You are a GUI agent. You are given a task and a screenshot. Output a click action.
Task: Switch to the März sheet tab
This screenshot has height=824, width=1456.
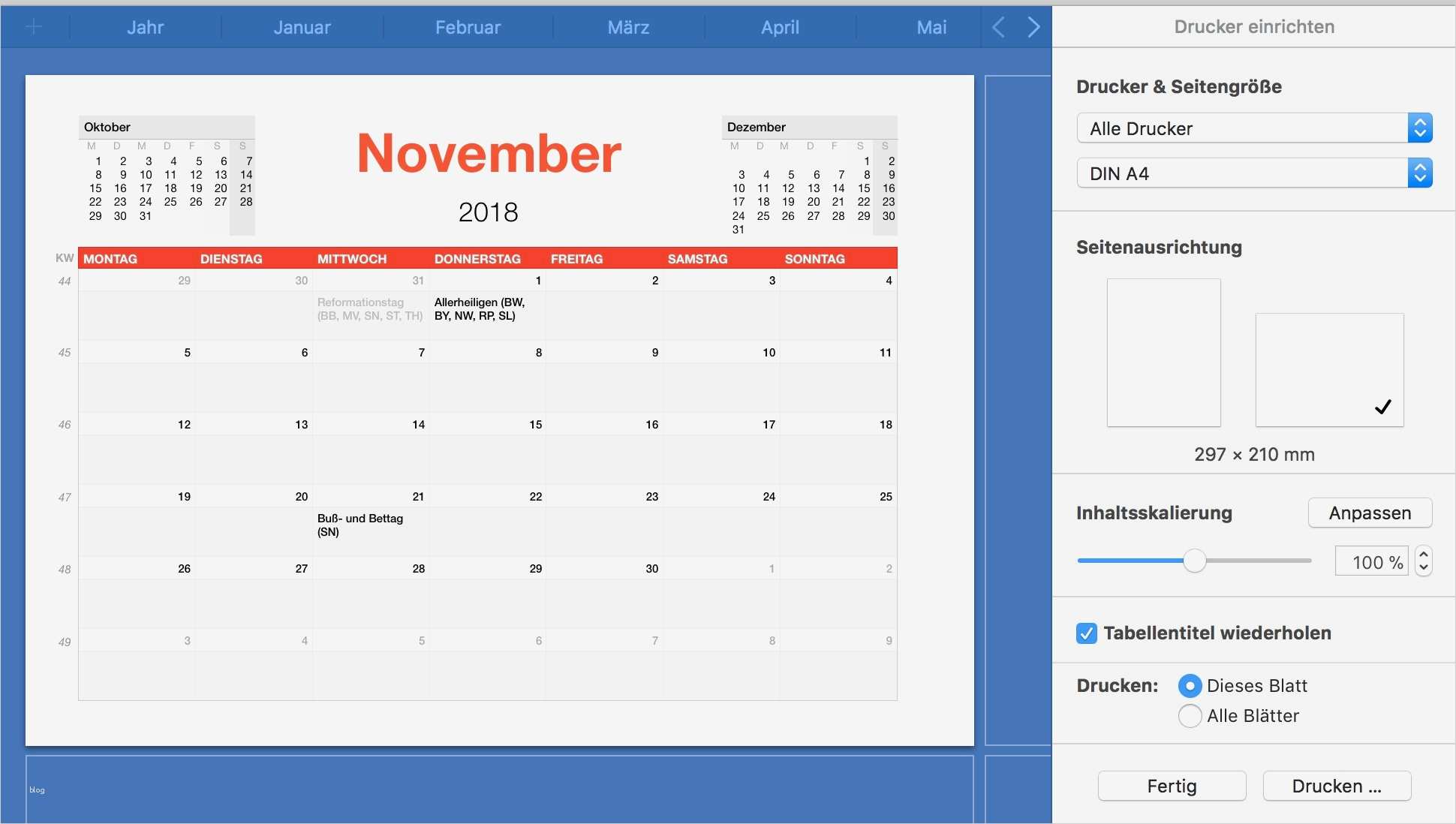click(x=628, y=26)
